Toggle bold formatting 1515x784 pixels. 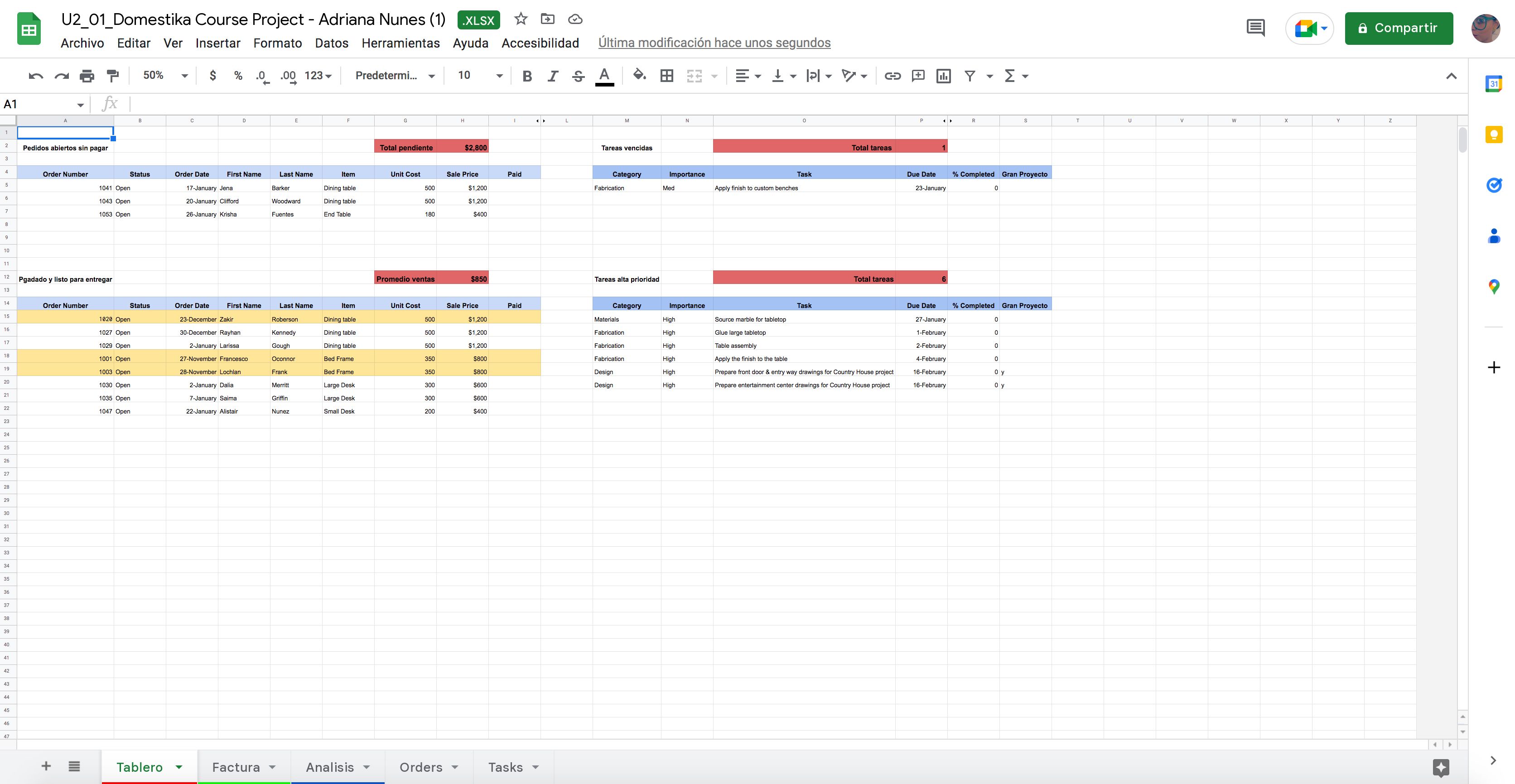527,75
